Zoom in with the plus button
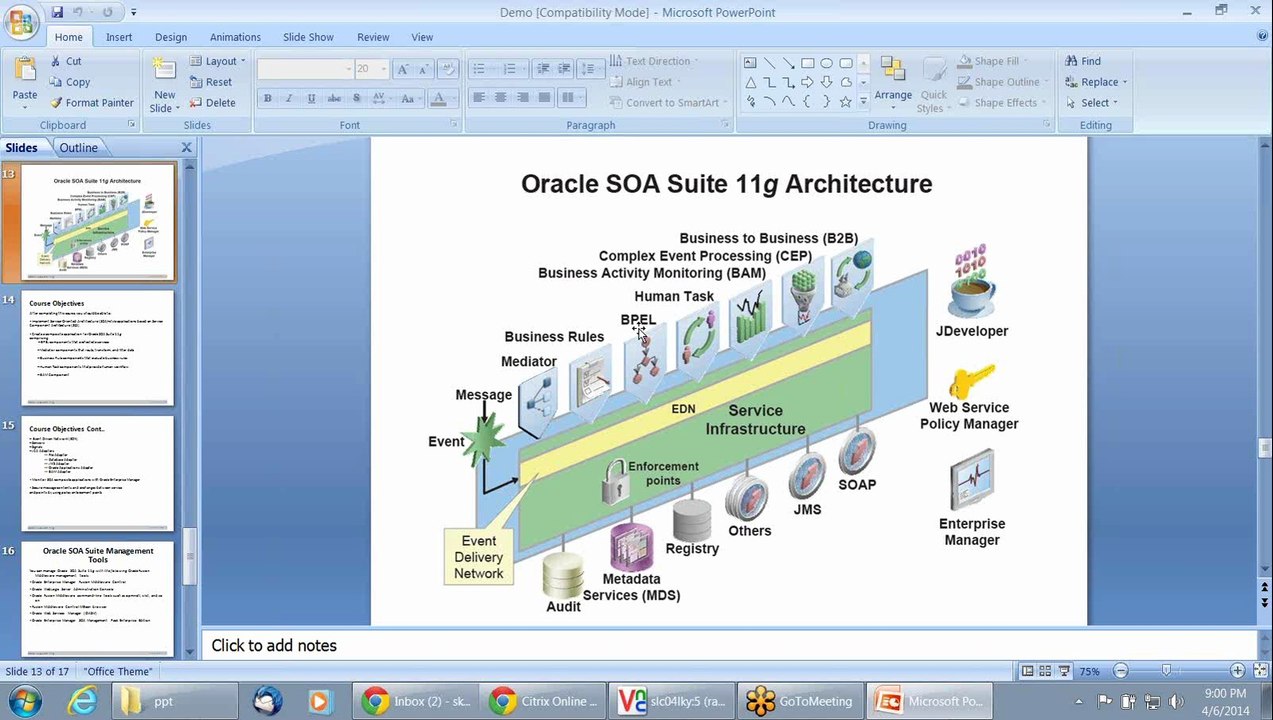Viewport: 1273px width, 720px height. (1237, 671)
